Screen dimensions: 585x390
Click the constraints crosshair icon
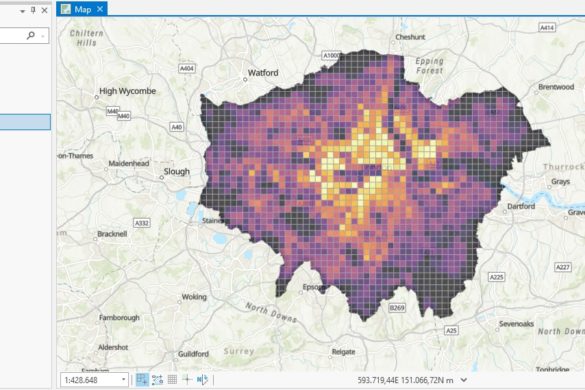[x=187, y=380]
